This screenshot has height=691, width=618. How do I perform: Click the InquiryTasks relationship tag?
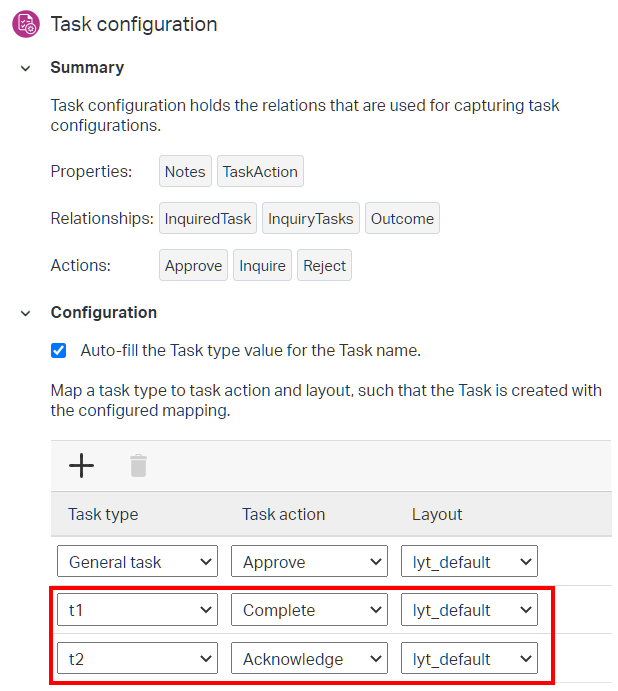click(x=311, y=218)
